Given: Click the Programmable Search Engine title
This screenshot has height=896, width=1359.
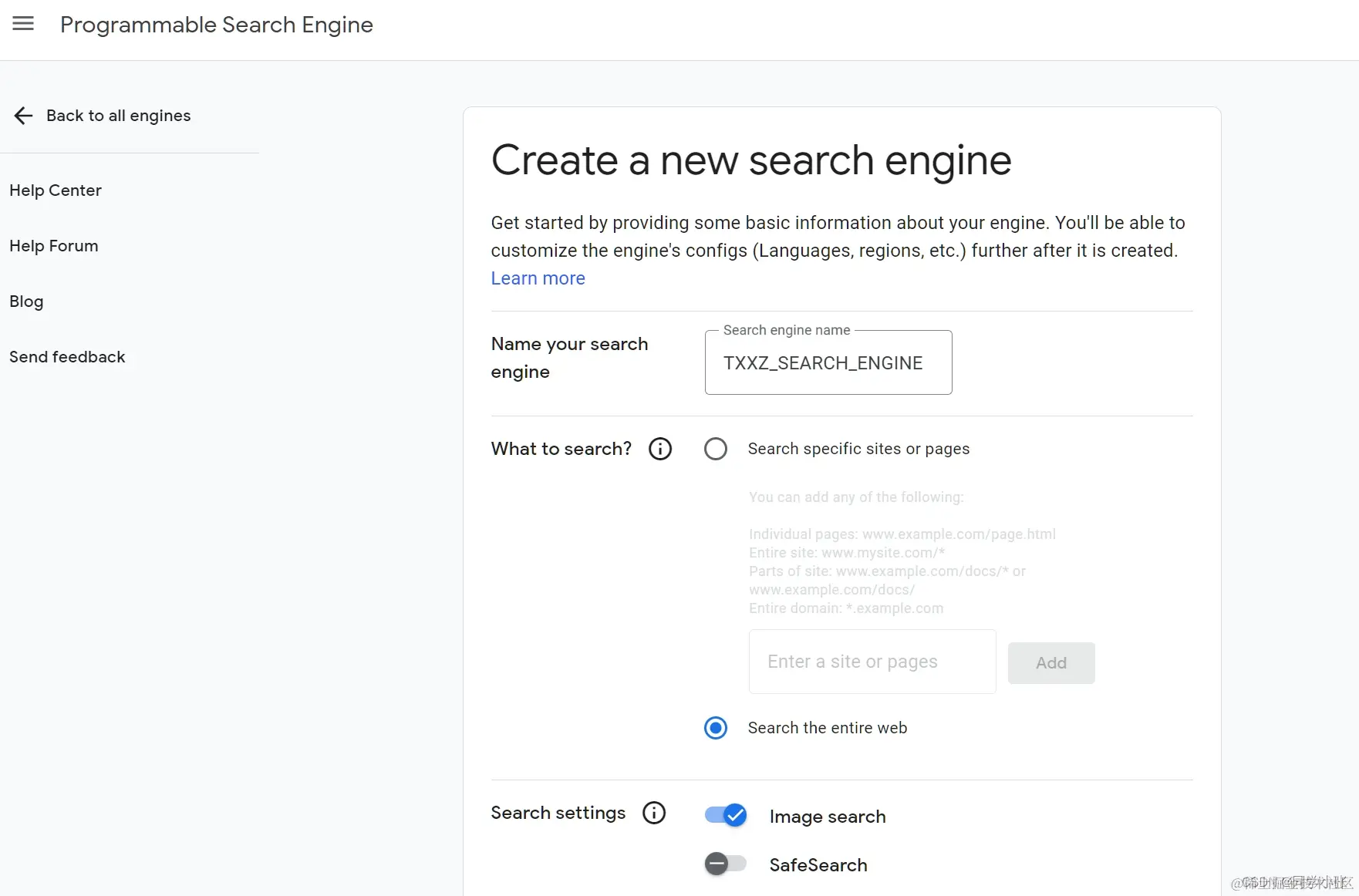Looking at the screenshot, I should 217,25.
